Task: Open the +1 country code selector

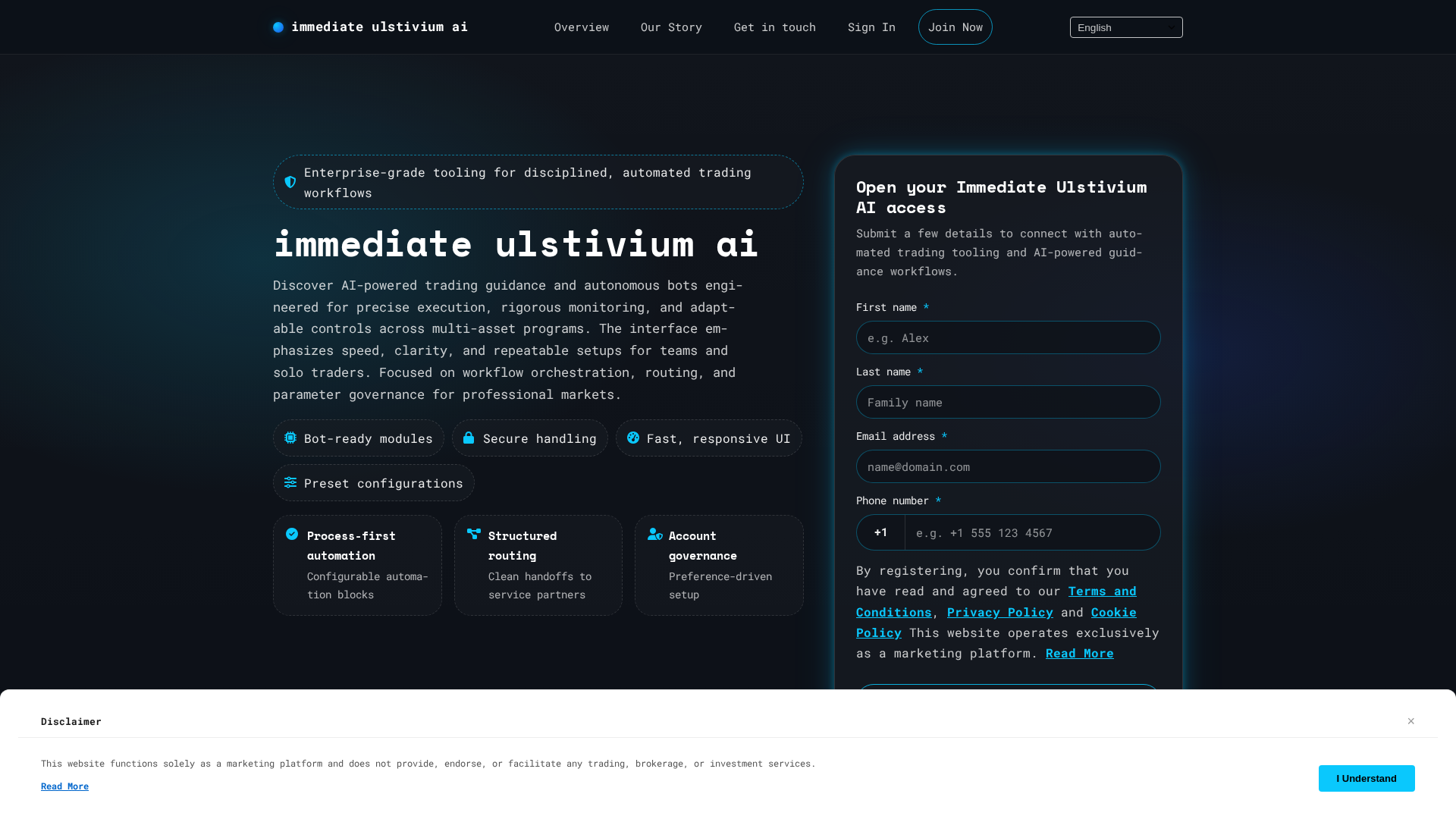Action: coord(880,532)
